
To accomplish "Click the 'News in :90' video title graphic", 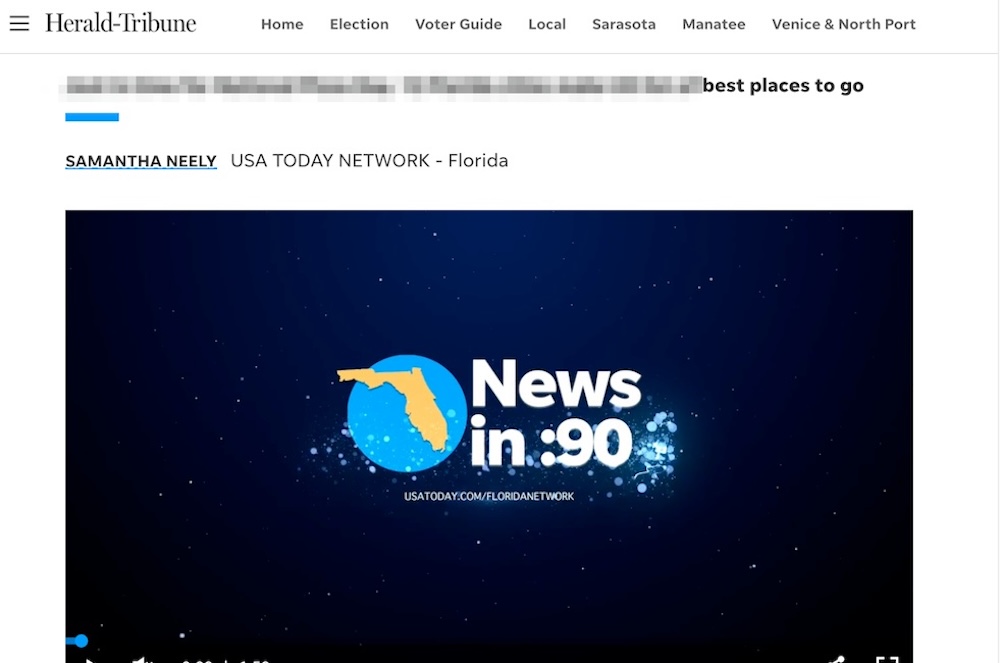I will coord(555,413).
